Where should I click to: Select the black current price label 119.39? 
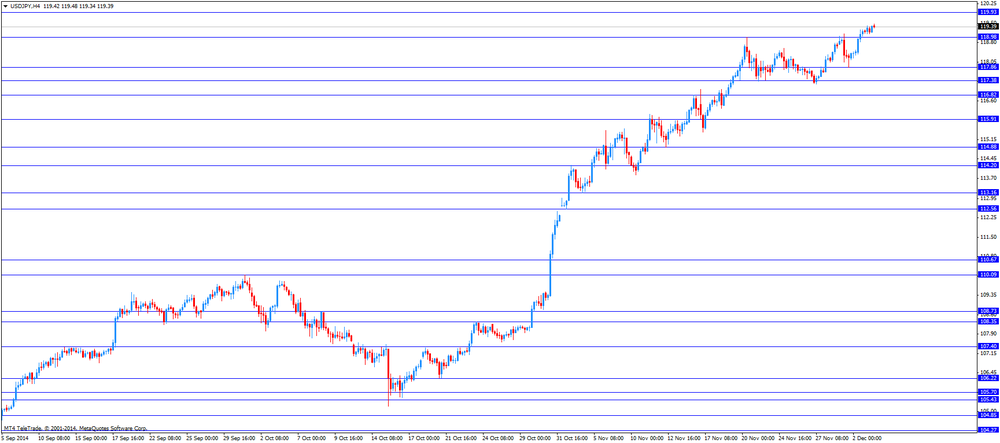[988, 26]
